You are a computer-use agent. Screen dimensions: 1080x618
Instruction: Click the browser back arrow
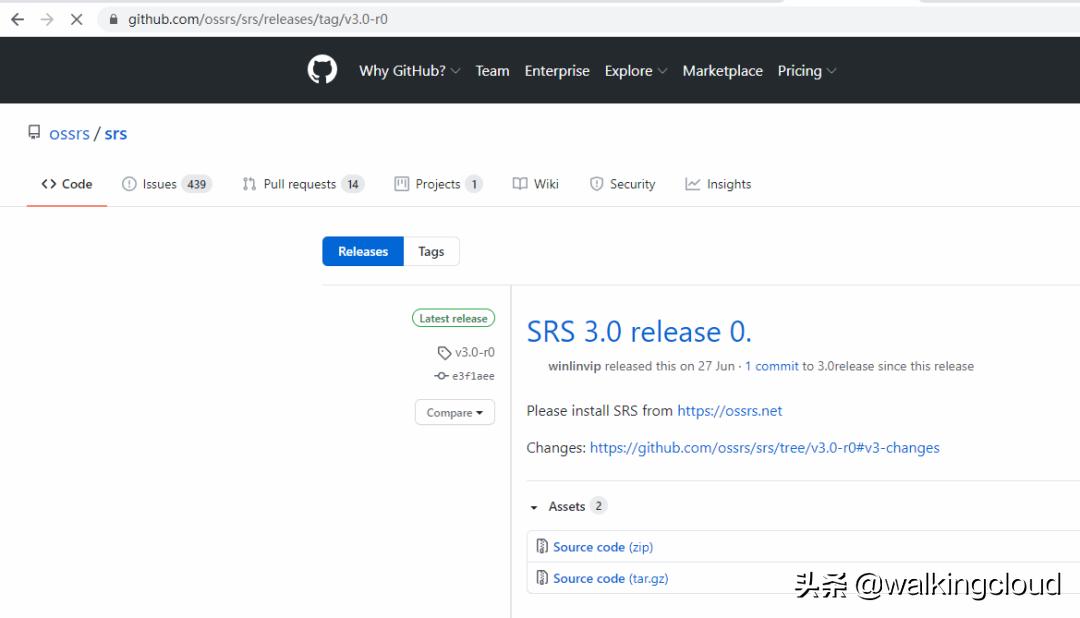point(15,18)
